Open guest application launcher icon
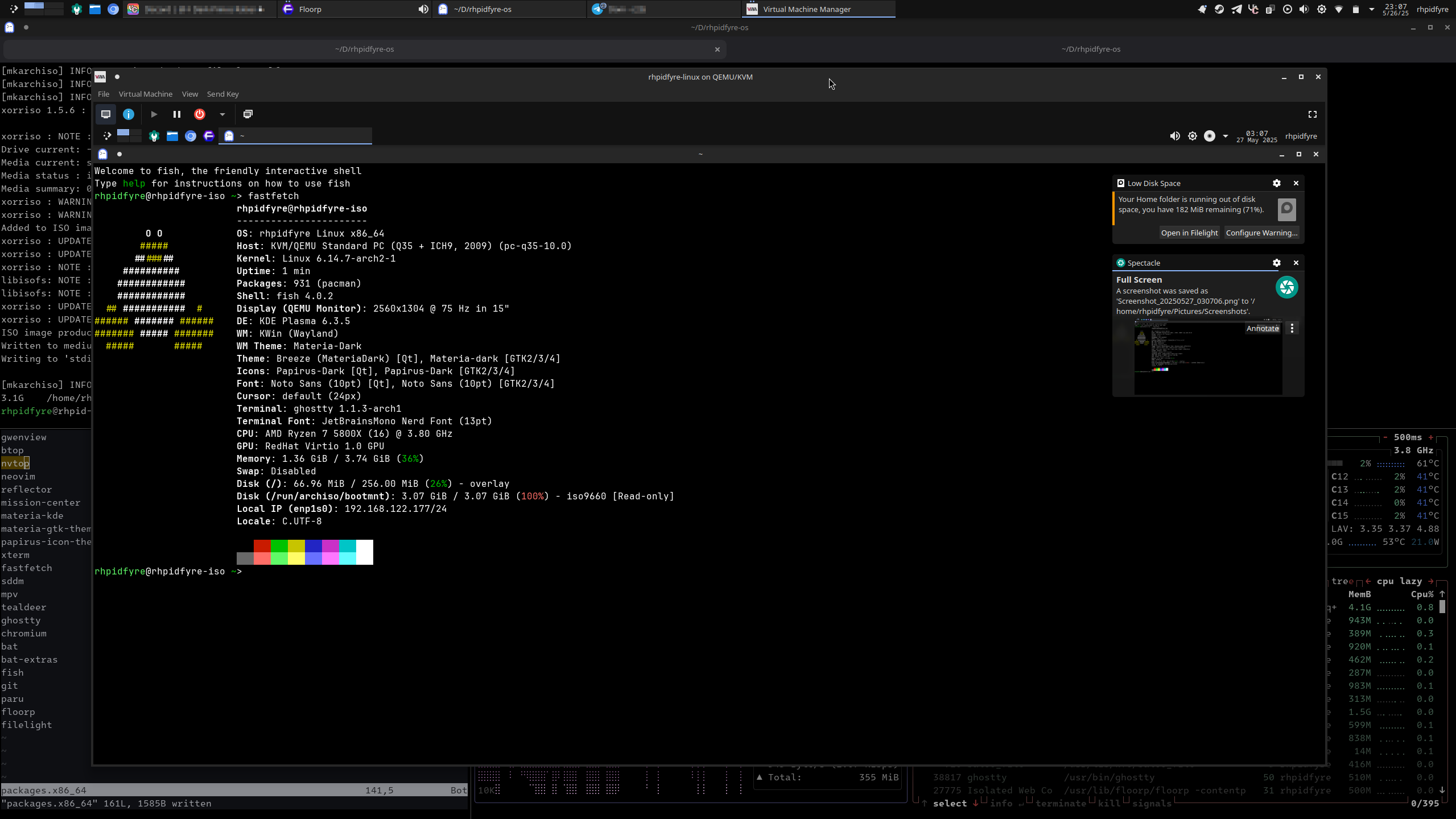This screenshot has height=819, width=1456. (107, 136)
